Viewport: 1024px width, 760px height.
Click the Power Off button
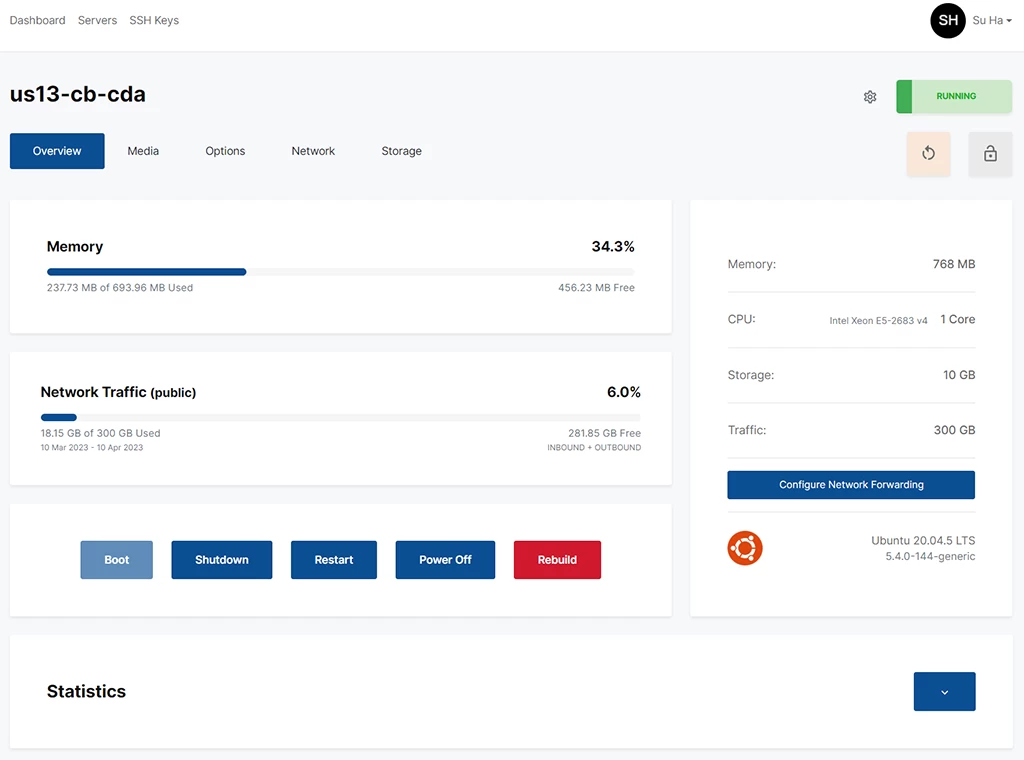pyautogui.click(x=445, y=560)
